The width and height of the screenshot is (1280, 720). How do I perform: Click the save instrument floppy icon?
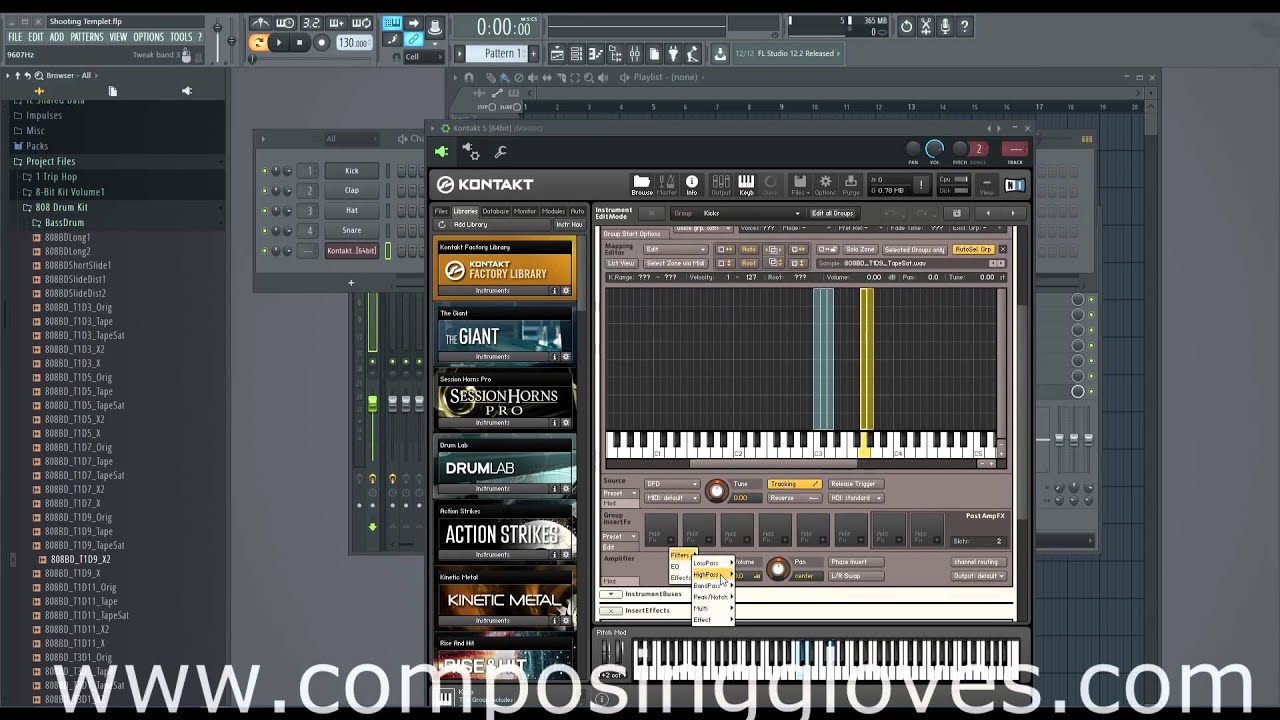tap(956, 213)
